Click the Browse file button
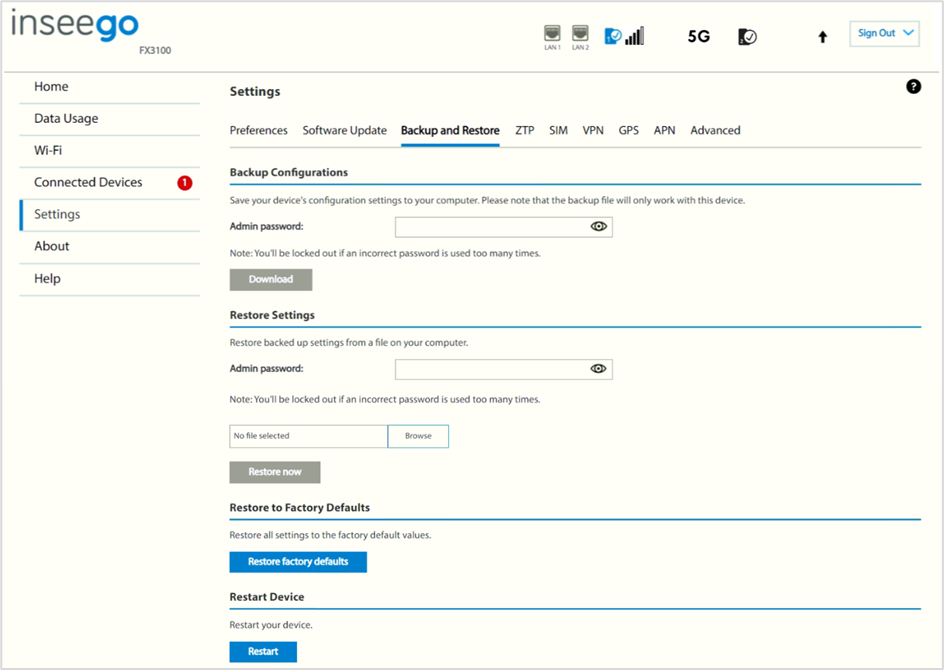This screenshot has height=670, width=944. [418, 436]
